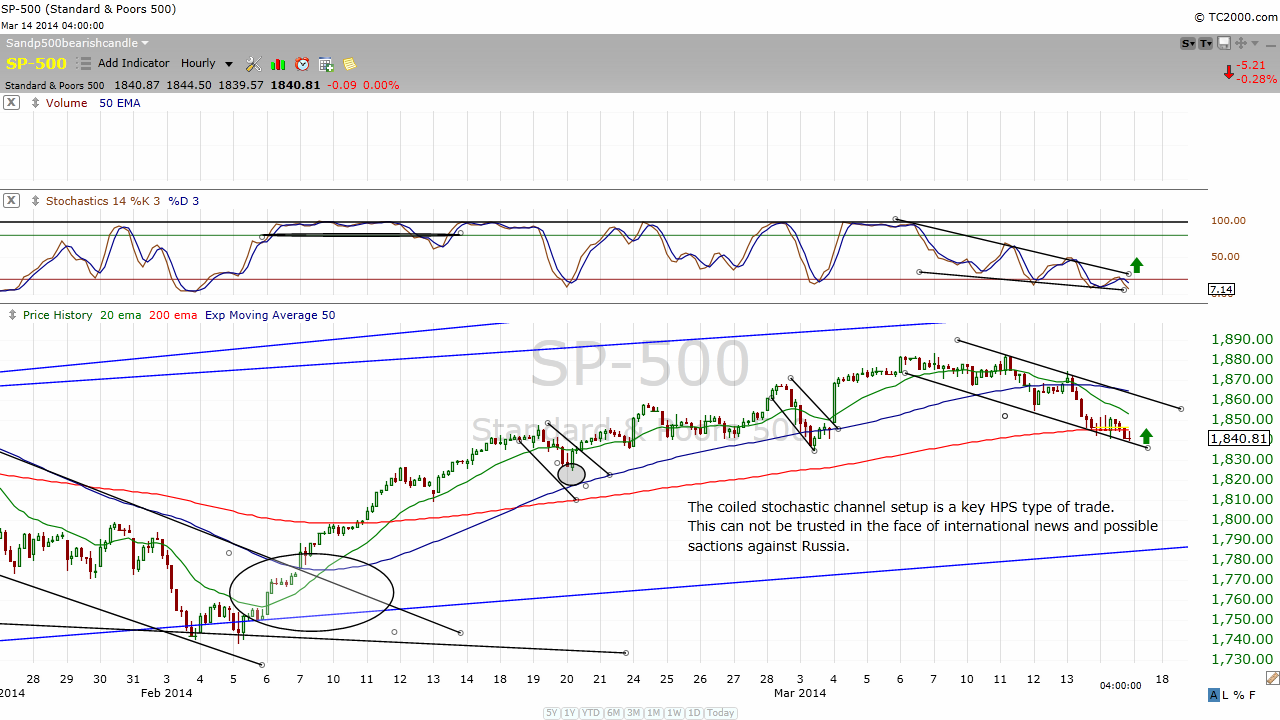Open the chart drawing tools icon
The height and width of the screenshot is (720, 1280).
click(253, 64)
